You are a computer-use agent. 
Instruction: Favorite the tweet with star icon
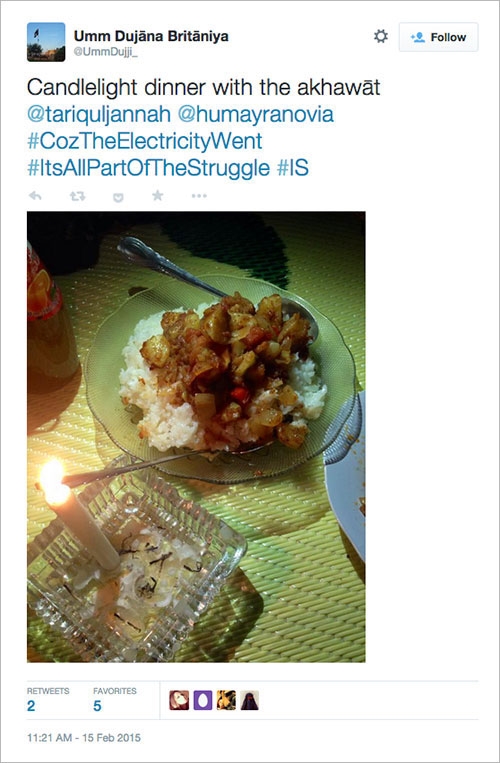[x=158, y=196]
